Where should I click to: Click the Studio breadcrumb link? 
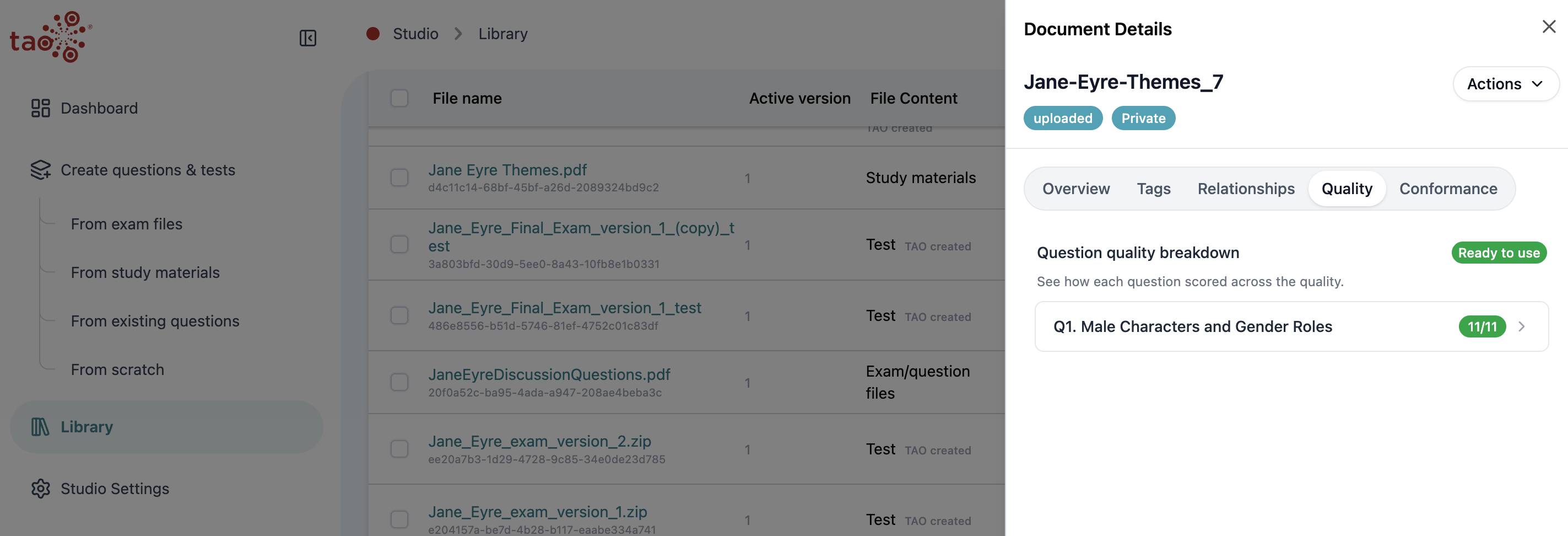pyautogui.click(x=416, y=34)
